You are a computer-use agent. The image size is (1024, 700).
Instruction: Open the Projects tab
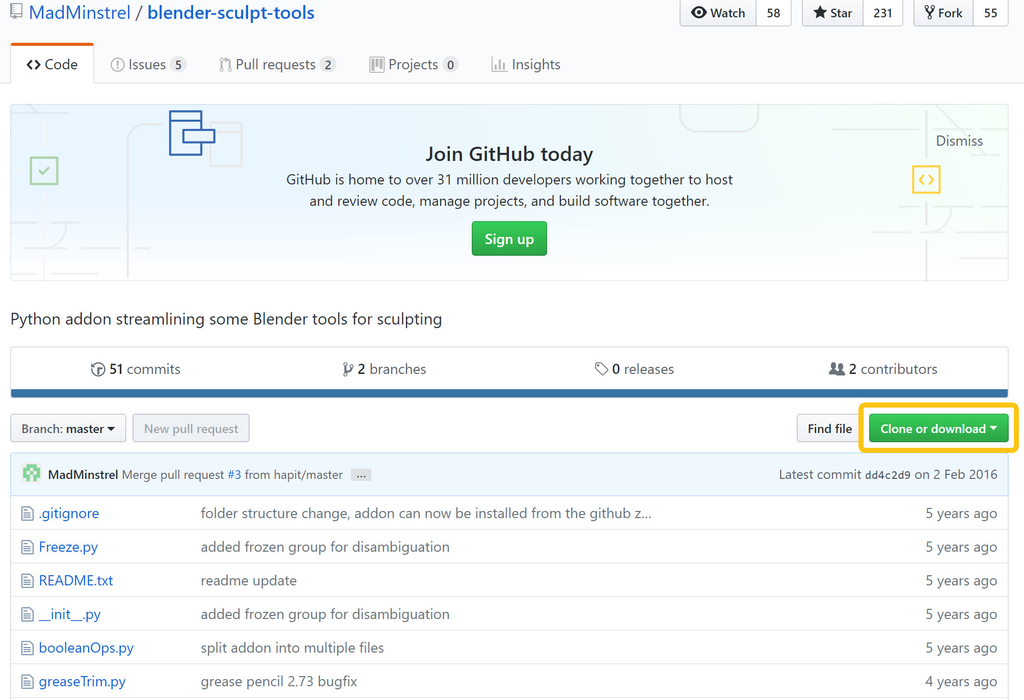413,64
